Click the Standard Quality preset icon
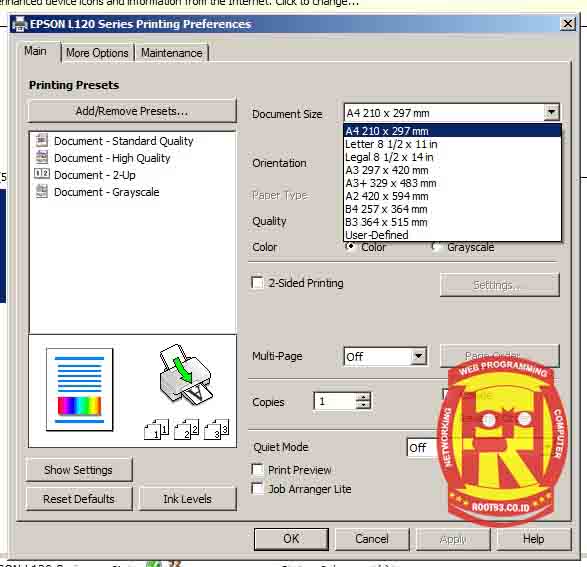Screen dimensions: 587x567 [x=42, y=140]
